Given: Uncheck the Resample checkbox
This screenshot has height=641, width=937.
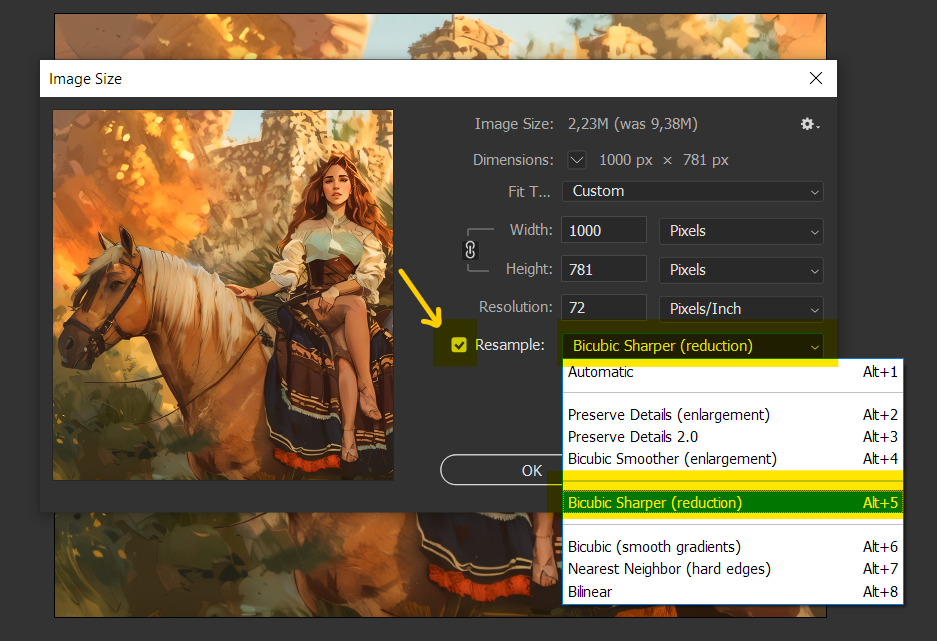Looking at the screenshot, I should point(459,345).
